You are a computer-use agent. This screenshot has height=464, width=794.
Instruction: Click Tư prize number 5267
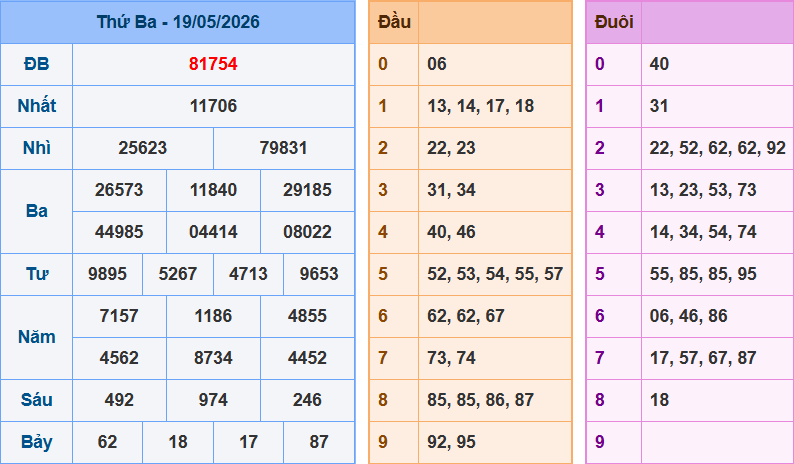(178, 274)
